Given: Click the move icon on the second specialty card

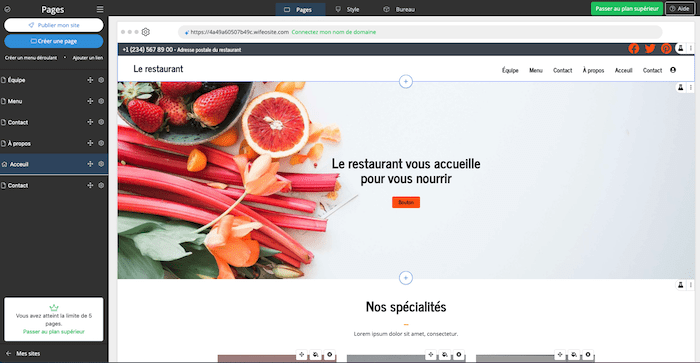Looking at the screenshot, I should point(431,355).
